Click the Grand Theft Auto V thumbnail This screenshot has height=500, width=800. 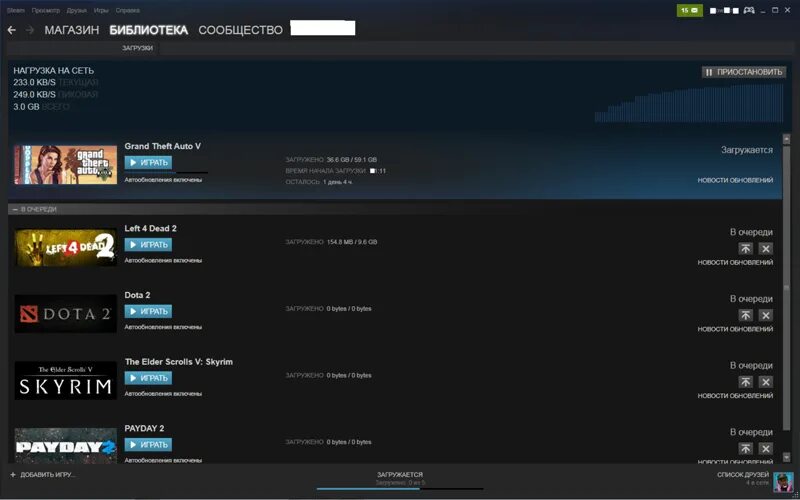(65, 165)
